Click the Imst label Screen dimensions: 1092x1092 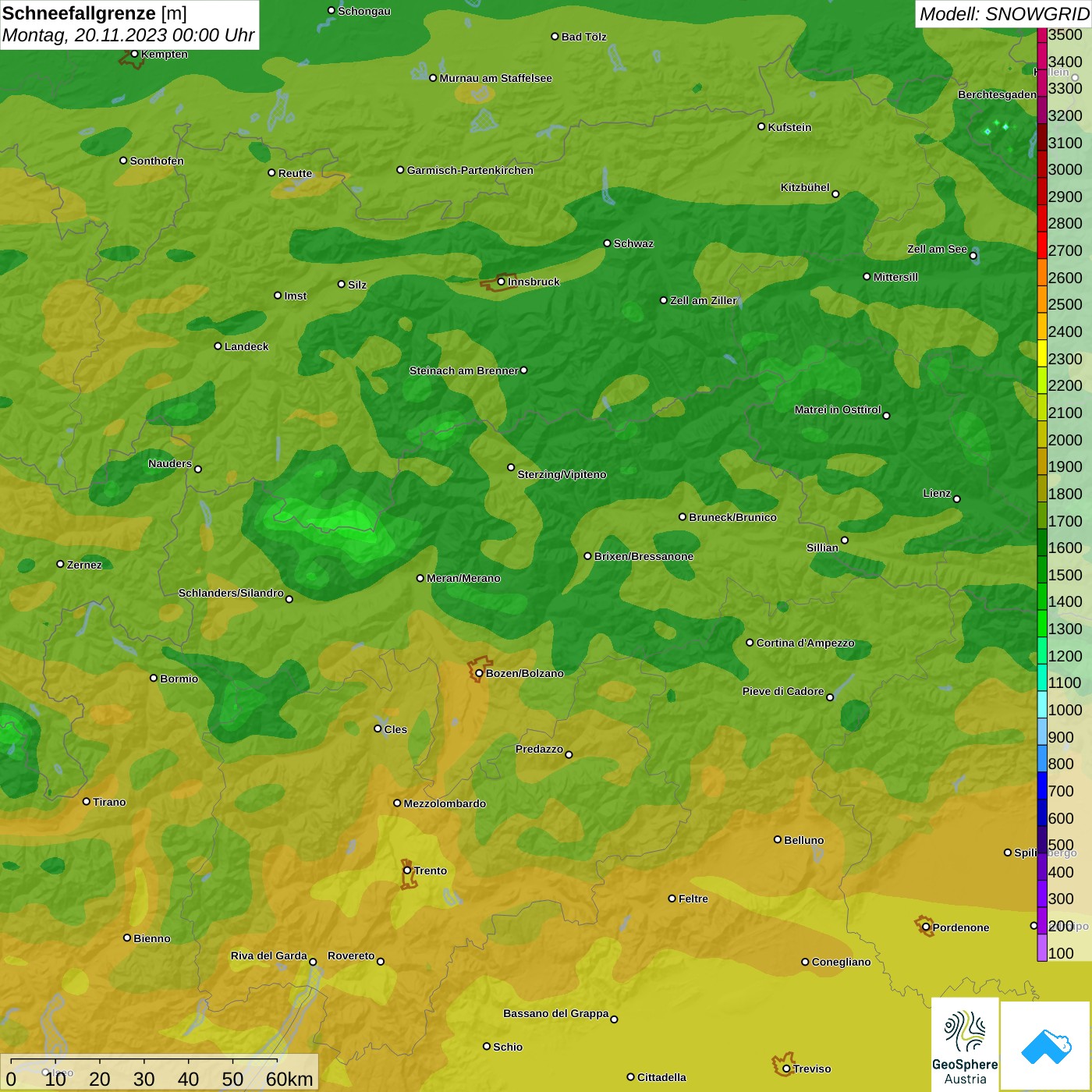pyautogui.click(x=296, y=296)
